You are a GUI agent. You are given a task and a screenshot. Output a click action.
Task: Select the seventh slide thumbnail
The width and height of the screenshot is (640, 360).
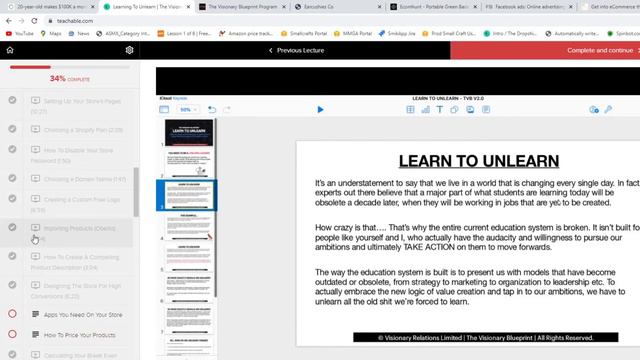189,320
